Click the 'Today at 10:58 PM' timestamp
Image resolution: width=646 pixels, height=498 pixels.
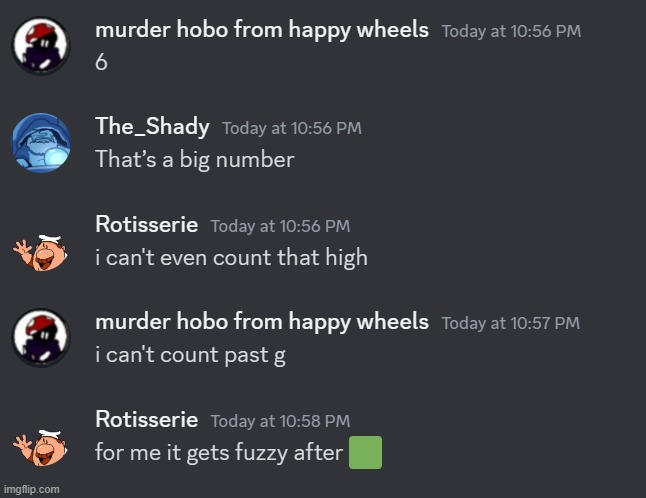[x=281, y=421]
